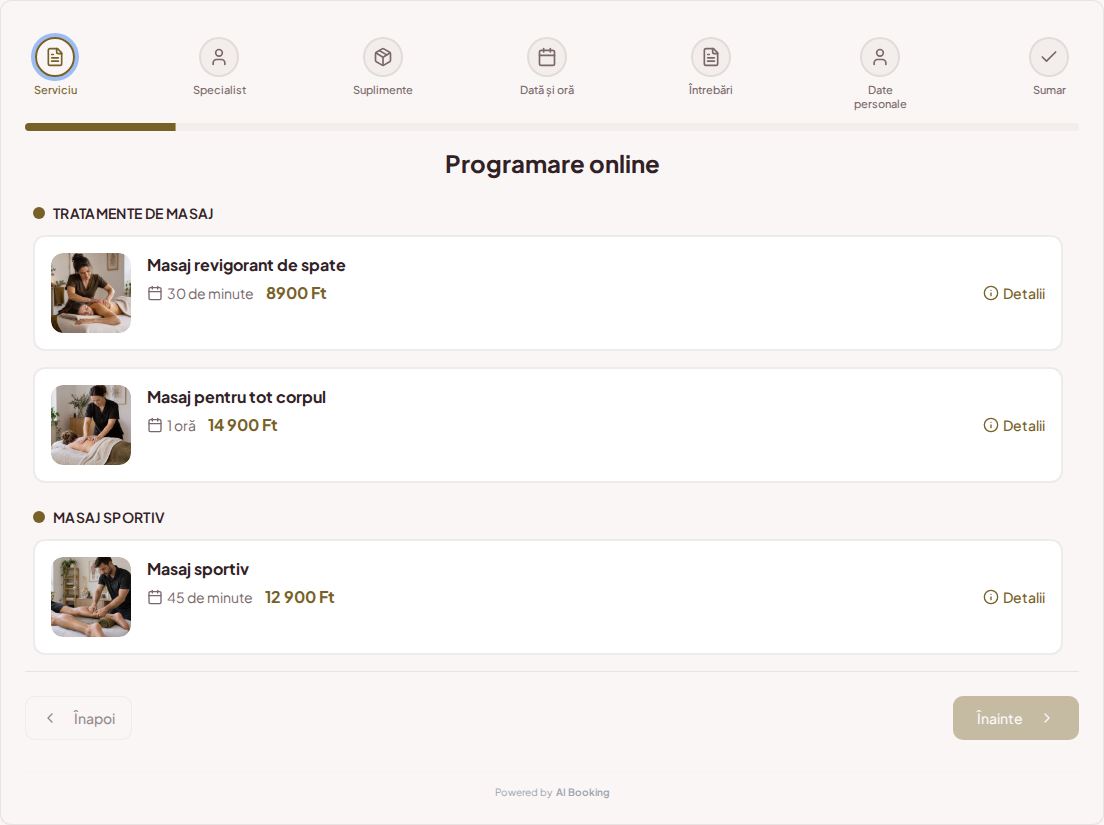The width and height of the screenshot is (1104, 825).
Task: Click the Întrebări step label
Action: [710, 90]
